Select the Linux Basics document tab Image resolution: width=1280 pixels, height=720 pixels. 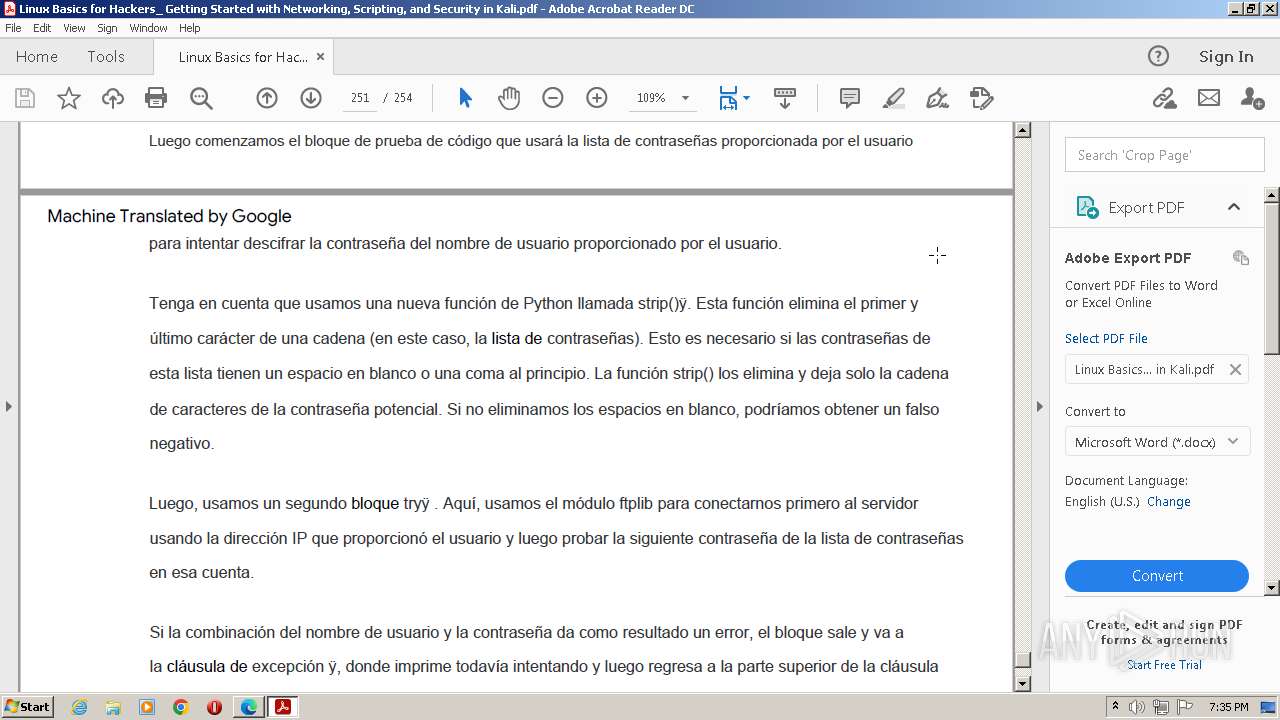(x=243, y=57)
